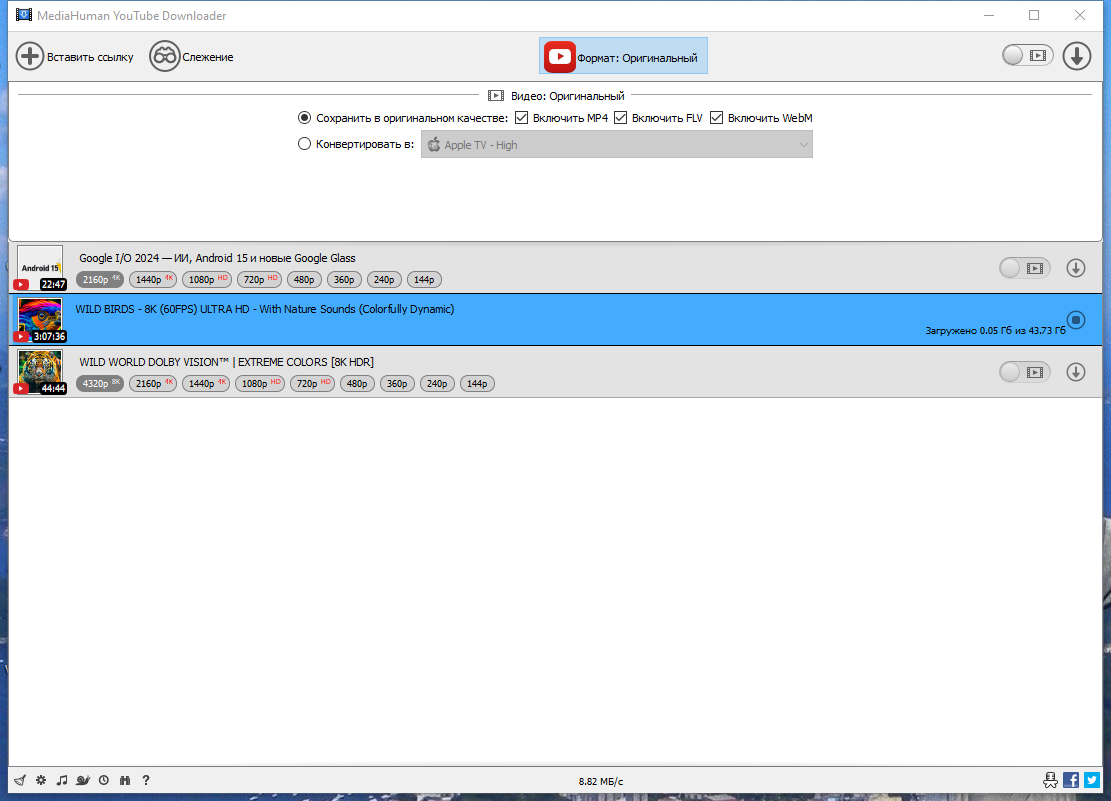Click the broom clear list icon
The image size is (1111, 801).
20,780
